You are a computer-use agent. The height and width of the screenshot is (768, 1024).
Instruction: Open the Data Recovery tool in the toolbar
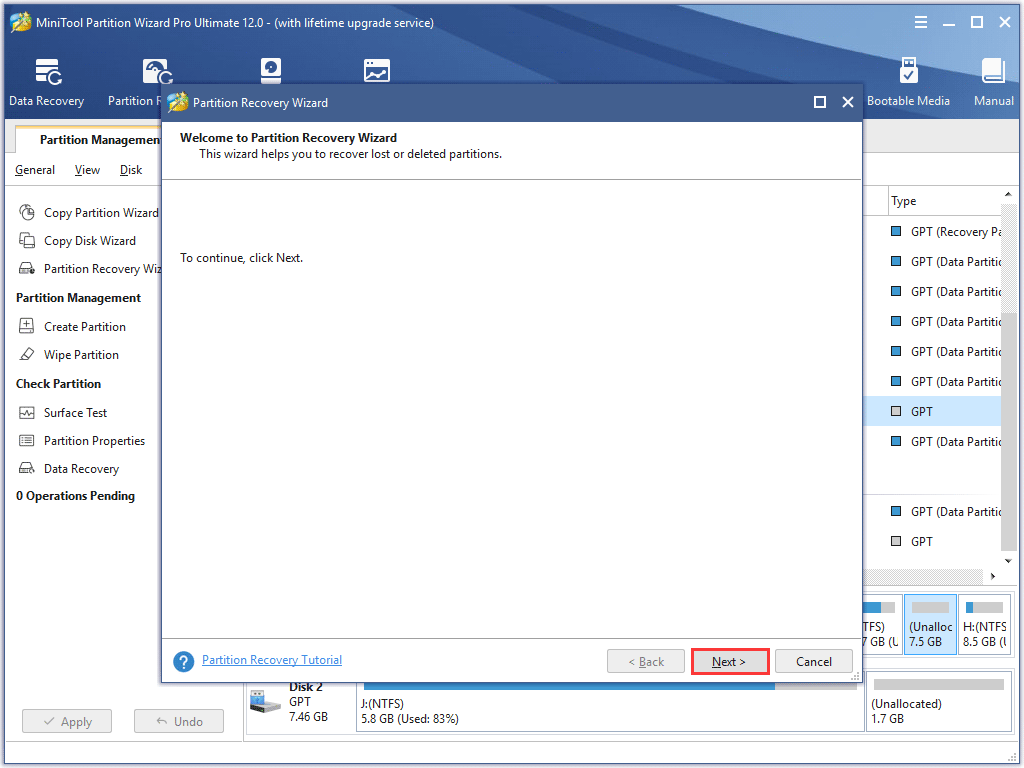[x=46, y=82]
